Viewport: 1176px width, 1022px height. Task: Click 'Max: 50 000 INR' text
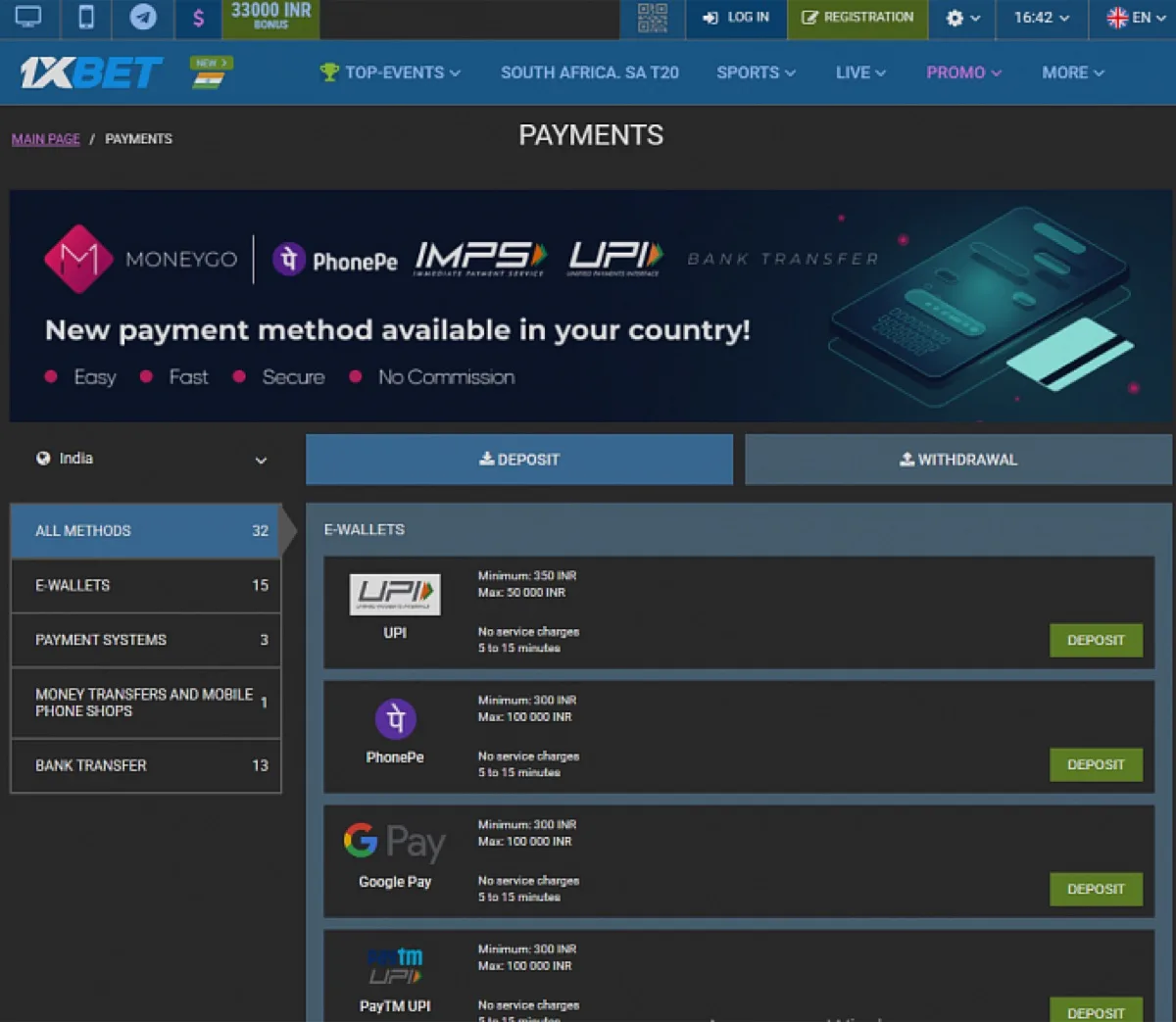[x=521, y=593]
